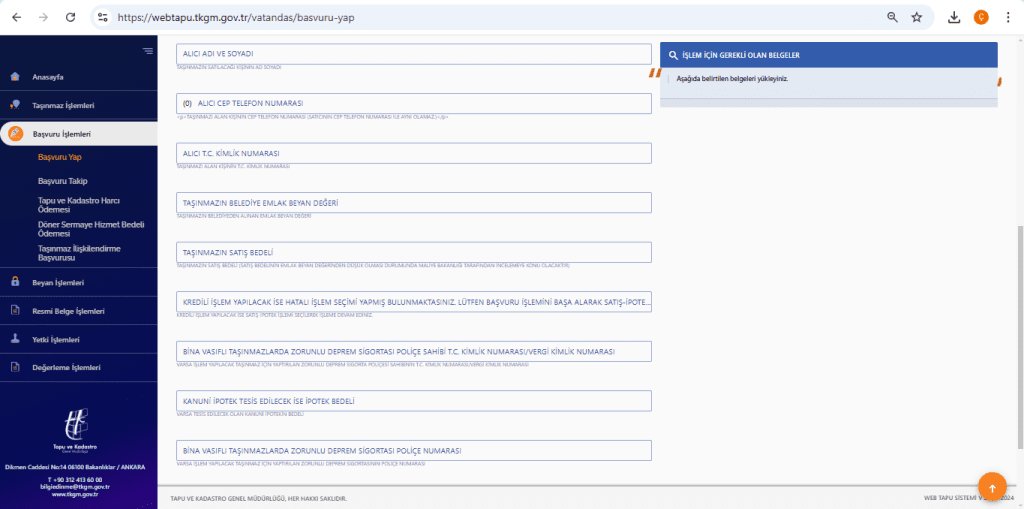Select Başvuru Yap submenu item
The width and height of the screenshot is (1024, 509).
[x=59, y=157]
